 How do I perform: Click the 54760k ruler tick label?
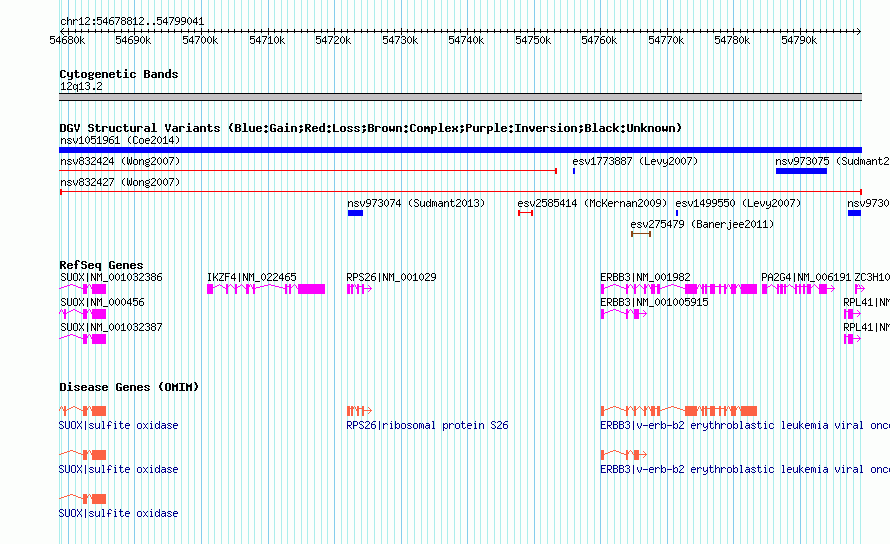(599, 40)
